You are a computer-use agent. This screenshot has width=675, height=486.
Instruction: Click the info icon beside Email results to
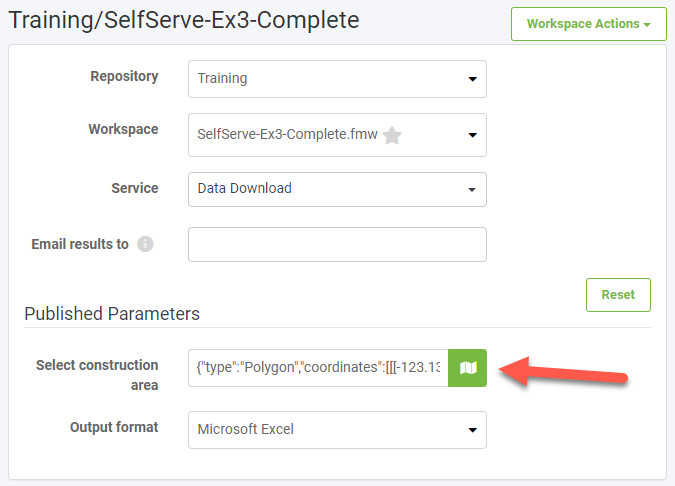(145, 244)
